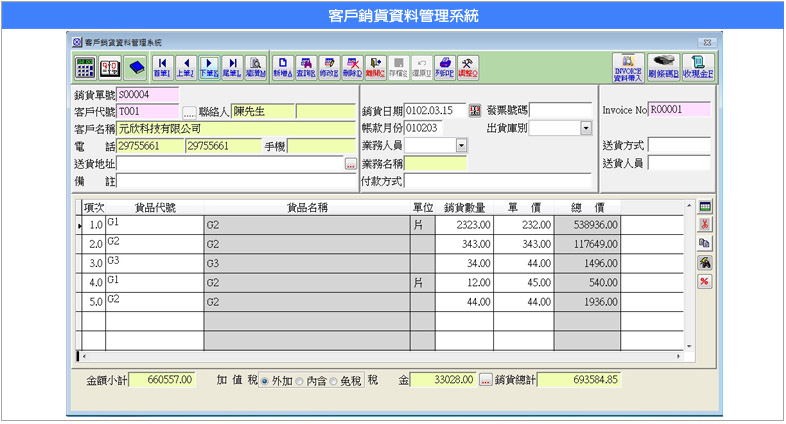This screenshot has height=424, width=786.
Task: Click the 列印 (print) toolbar icon
Action: pyautogui.click(x=445, y=67)
